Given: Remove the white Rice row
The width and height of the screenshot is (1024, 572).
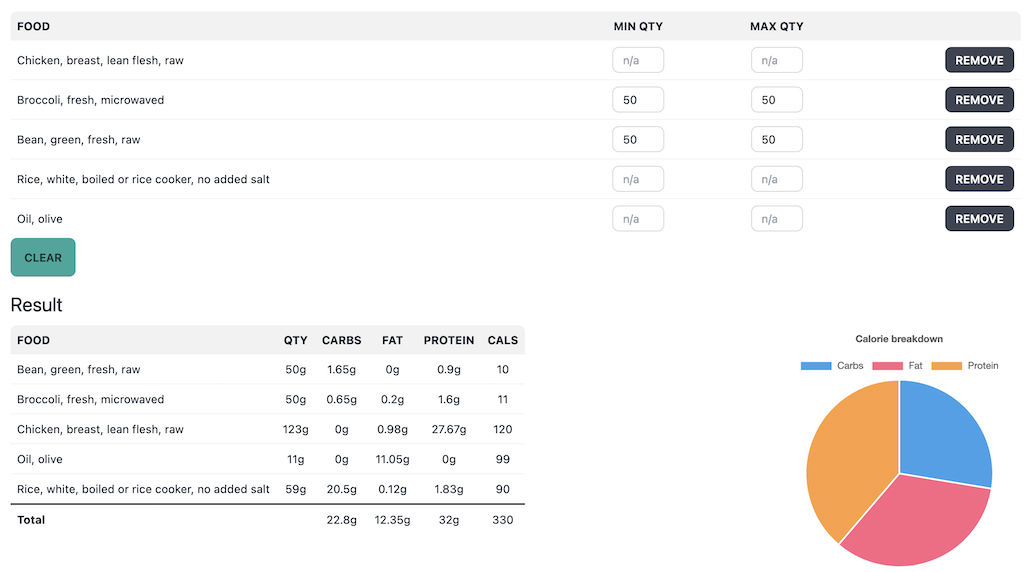Looking at the screenshot, I should pos(978,179).
